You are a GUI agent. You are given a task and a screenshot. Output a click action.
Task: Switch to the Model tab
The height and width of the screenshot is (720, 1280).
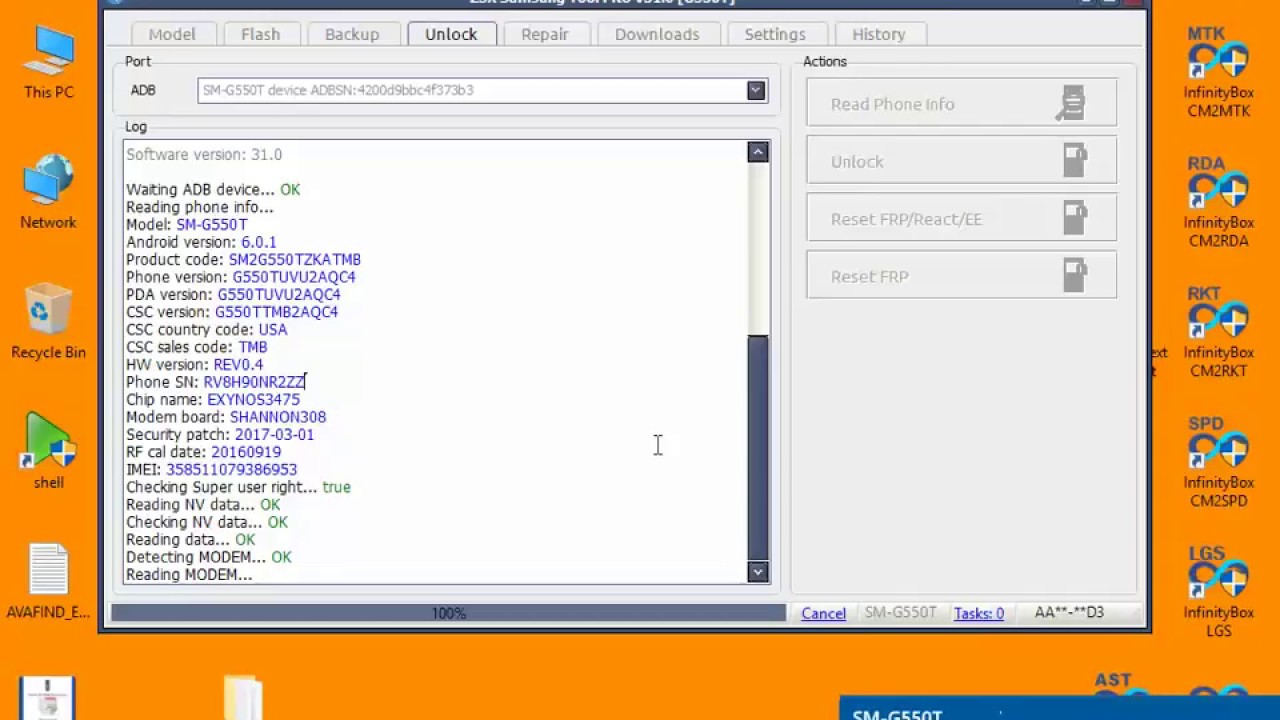(x=172, y=34)
